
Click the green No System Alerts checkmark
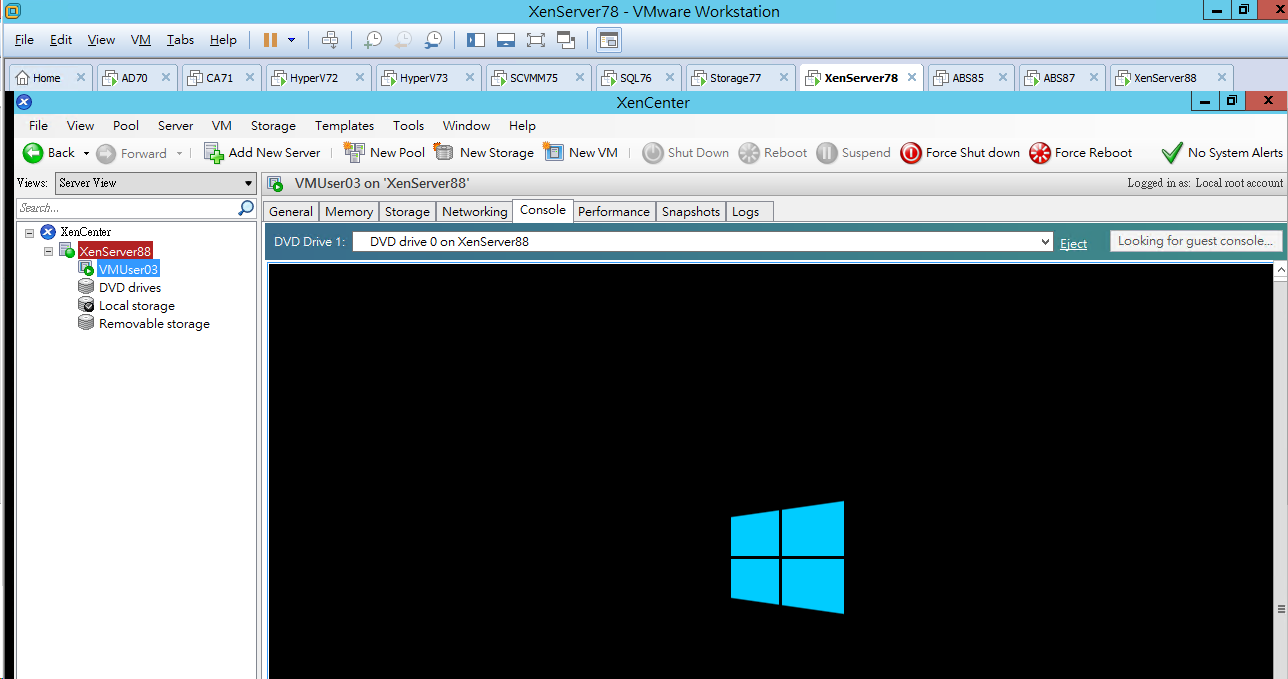click(1172, 153)
